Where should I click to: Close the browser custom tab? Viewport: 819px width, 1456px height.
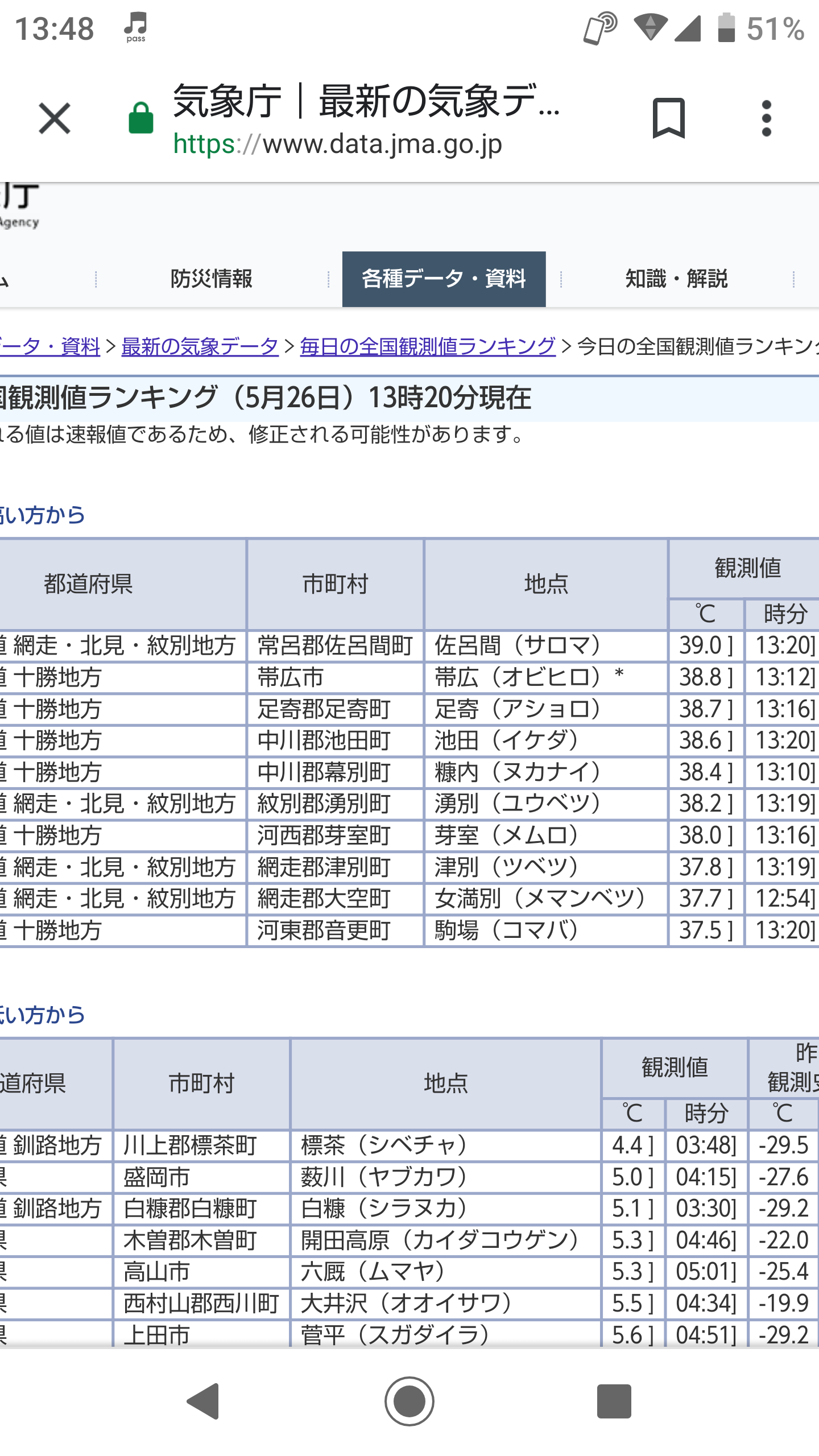click(55, 118)
